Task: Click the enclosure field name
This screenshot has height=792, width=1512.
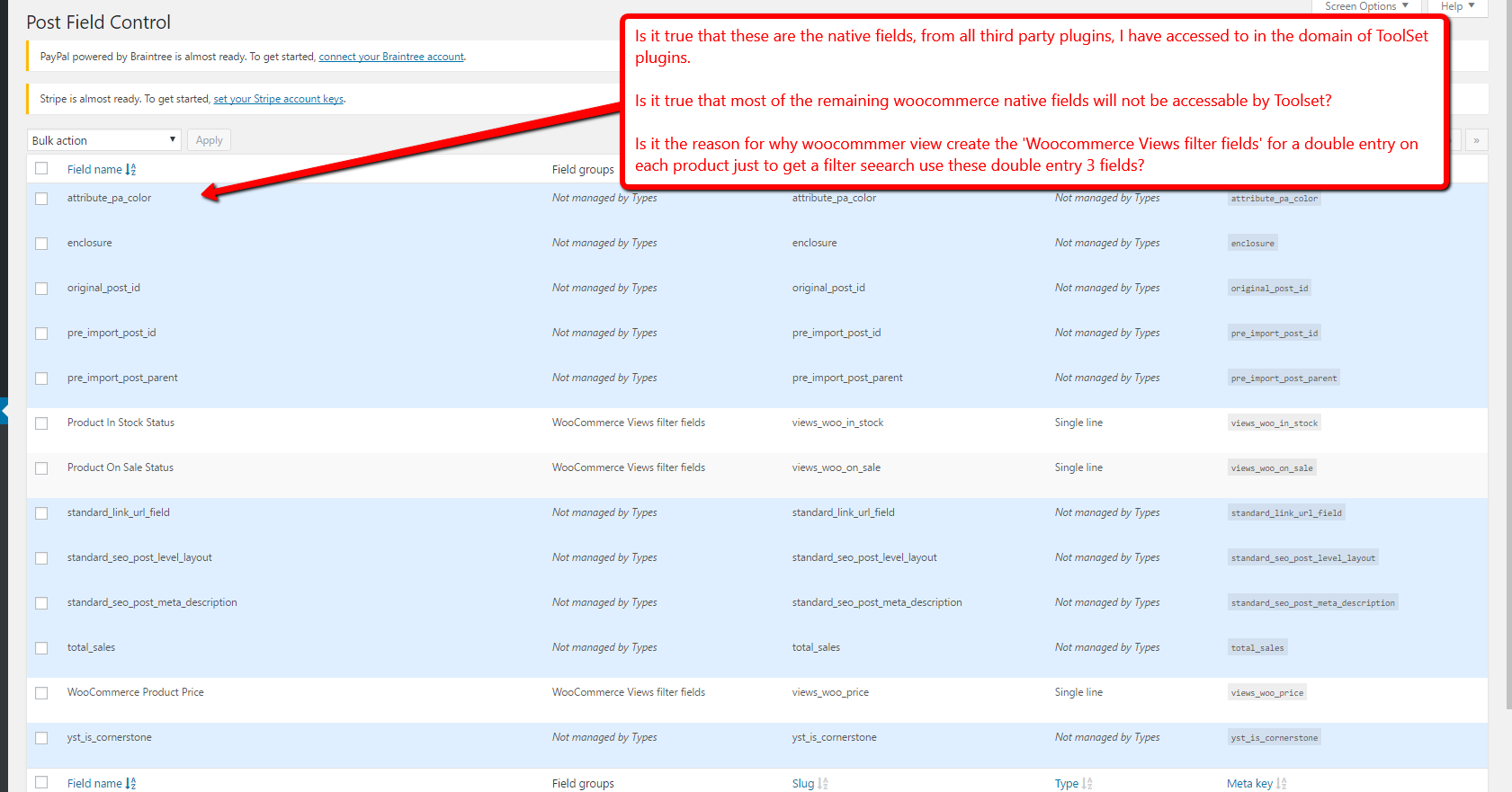Action: 90,243
